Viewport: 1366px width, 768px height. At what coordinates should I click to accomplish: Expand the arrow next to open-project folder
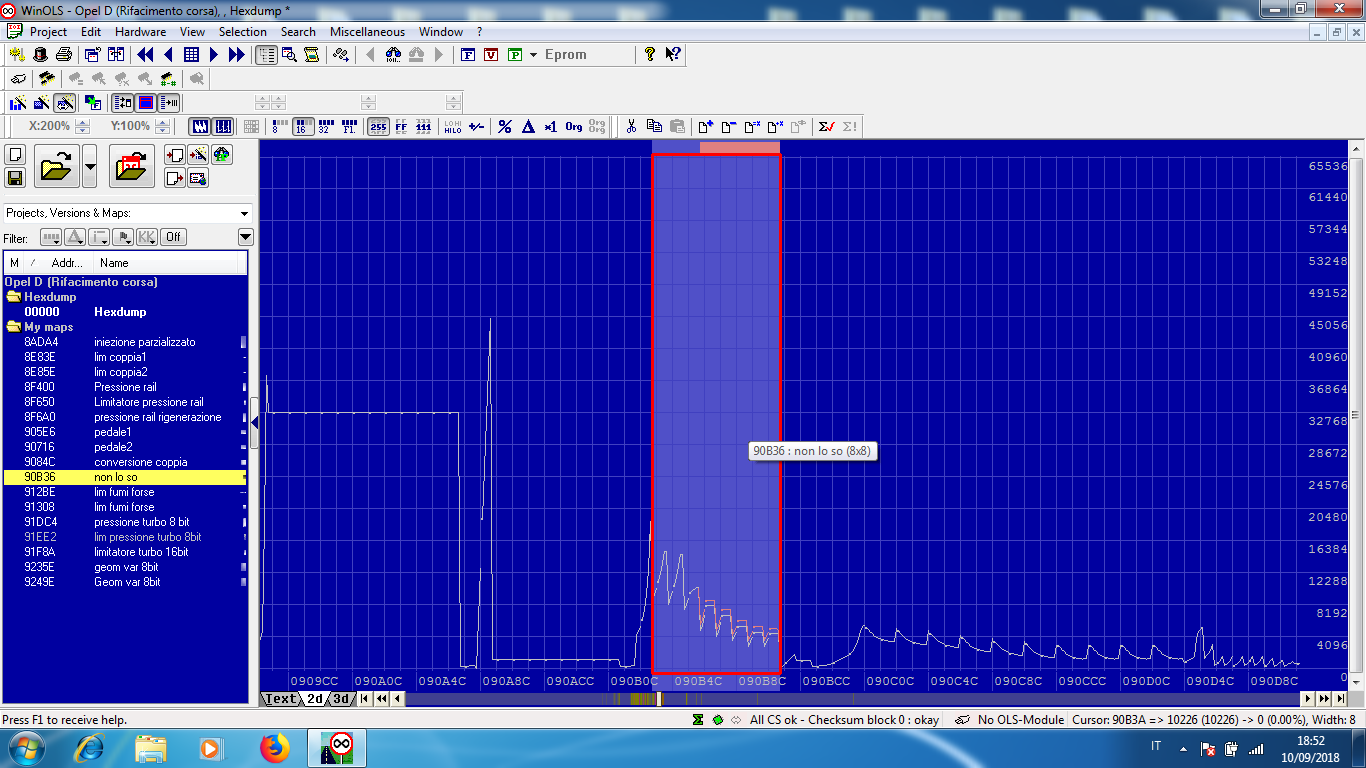click(x=90, y=166)
